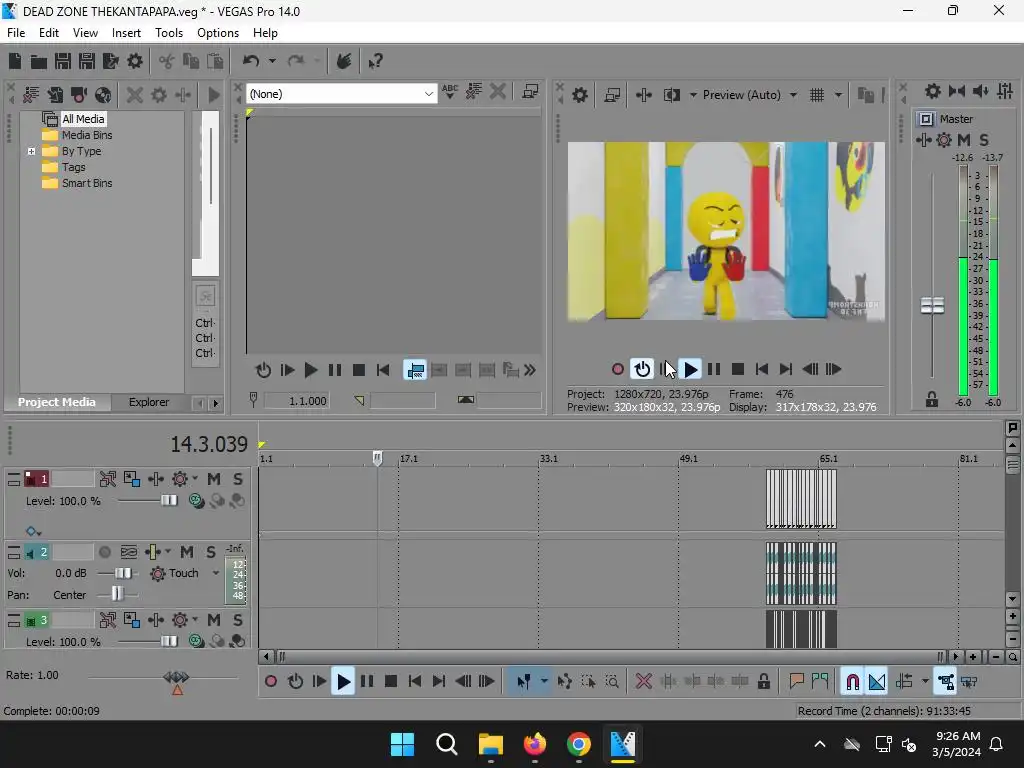The height and width of the screenshot is (768, 1024).
Task: Click the Undo arrow in the toolbar
Action: [251, 61]
